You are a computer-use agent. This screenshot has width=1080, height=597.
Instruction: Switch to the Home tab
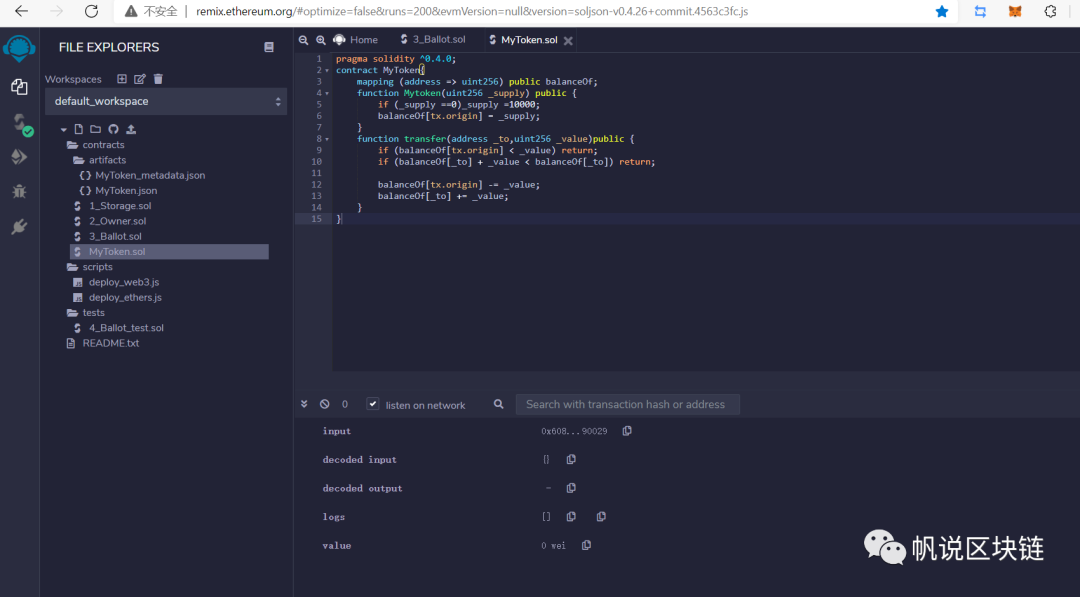tap(356, 40)
